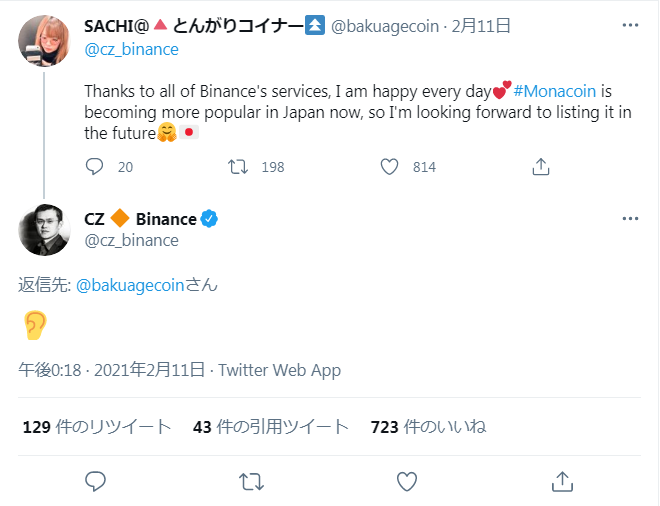The image size is (660, 506).
Task: Retweet SACHI's Monacoin tweet
Action: 238,167
